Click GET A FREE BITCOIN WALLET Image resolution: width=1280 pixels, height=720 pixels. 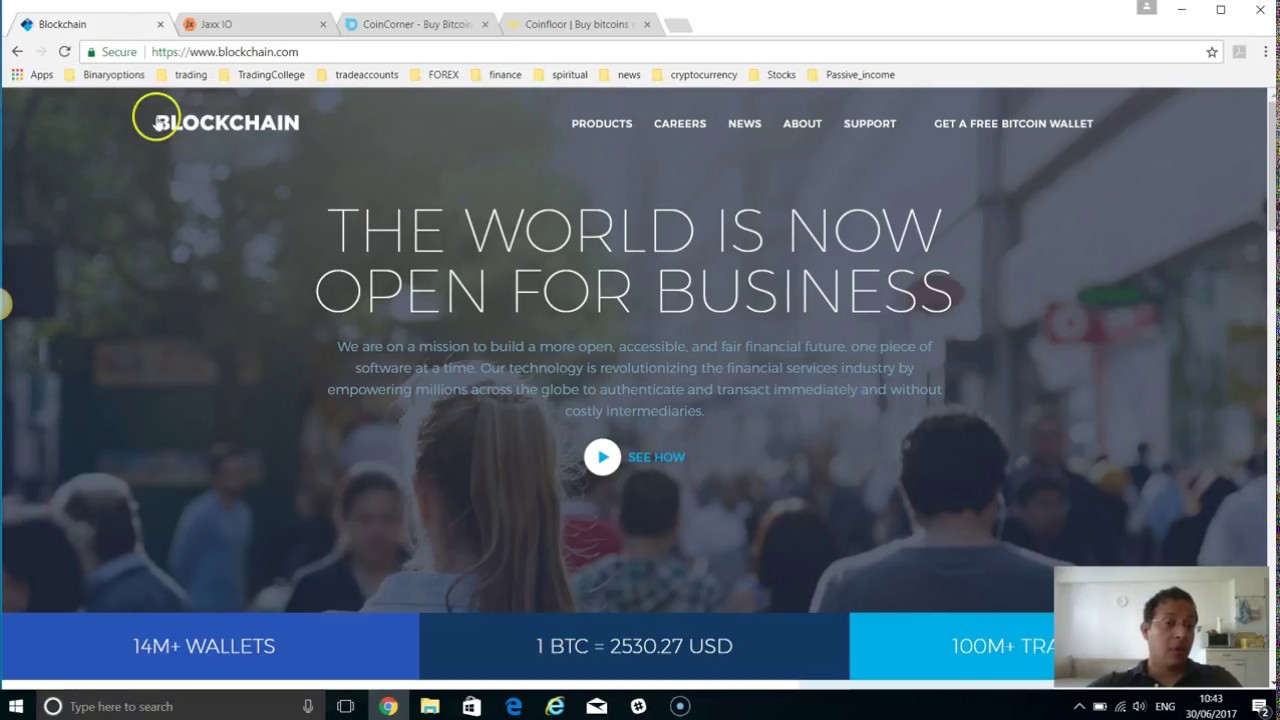point(1013,124)
